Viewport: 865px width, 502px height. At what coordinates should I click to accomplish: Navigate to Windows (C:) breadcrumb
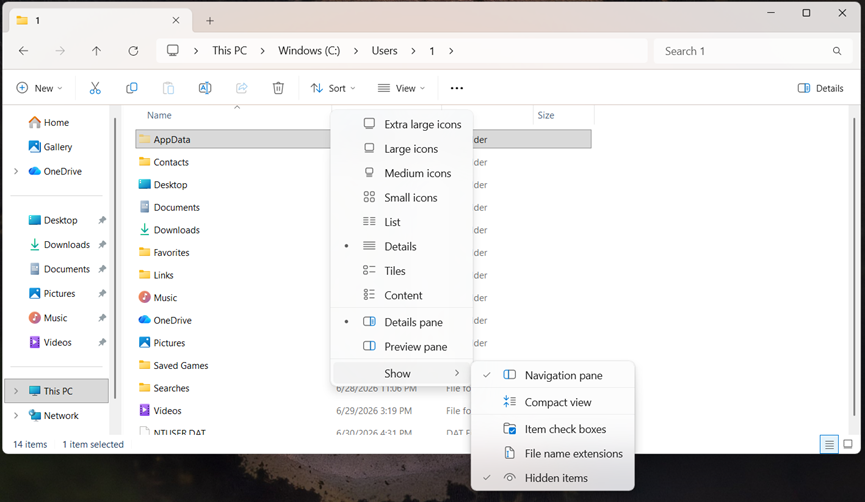309,51
